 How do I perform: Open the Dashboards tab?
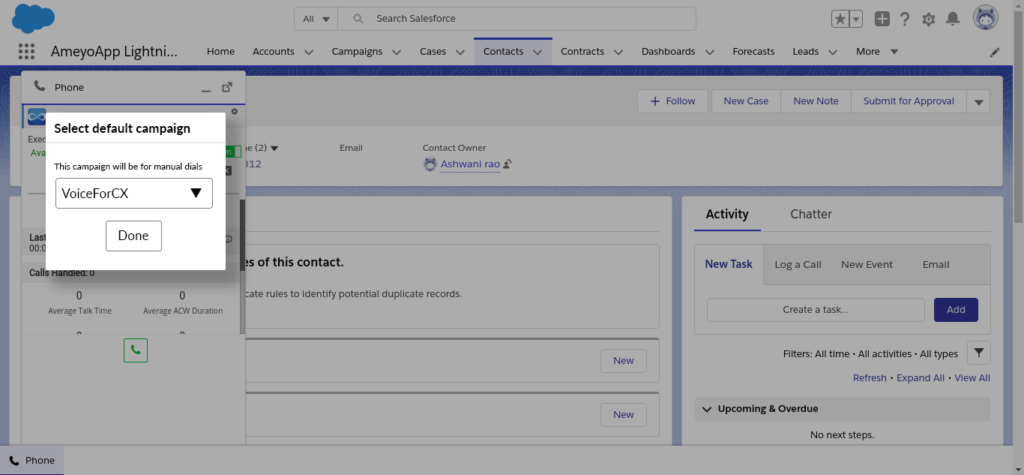[668, 52]
